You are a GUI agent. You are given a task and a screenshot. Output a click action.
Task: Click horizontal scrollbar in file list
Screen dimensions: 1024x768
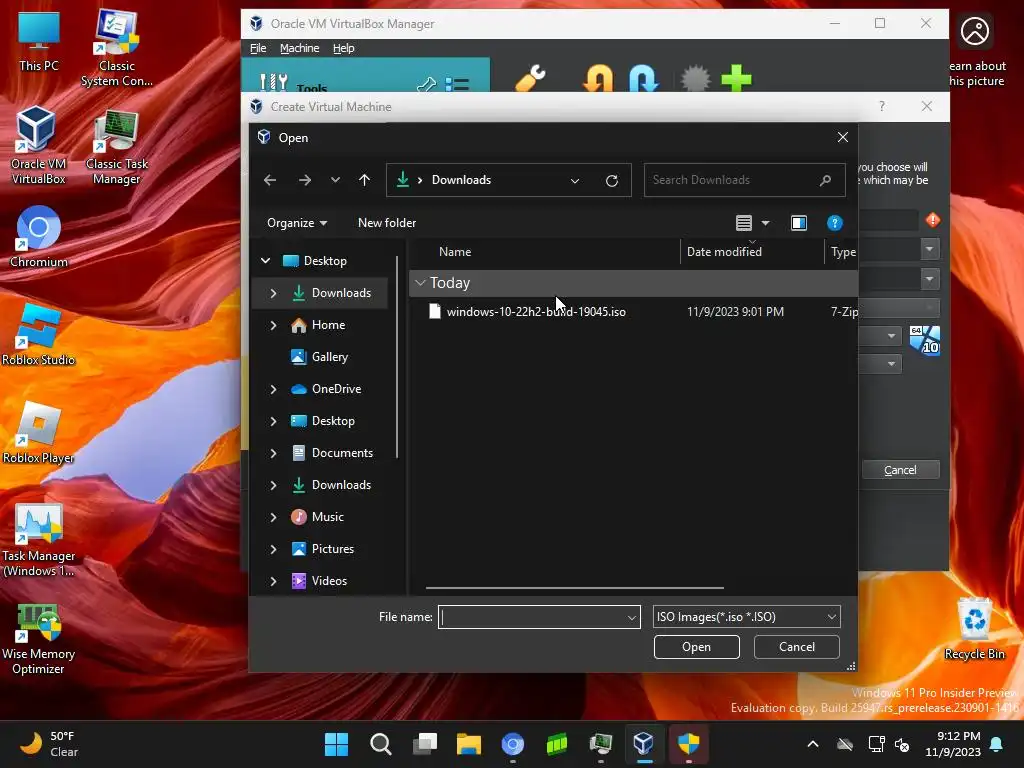575,588
